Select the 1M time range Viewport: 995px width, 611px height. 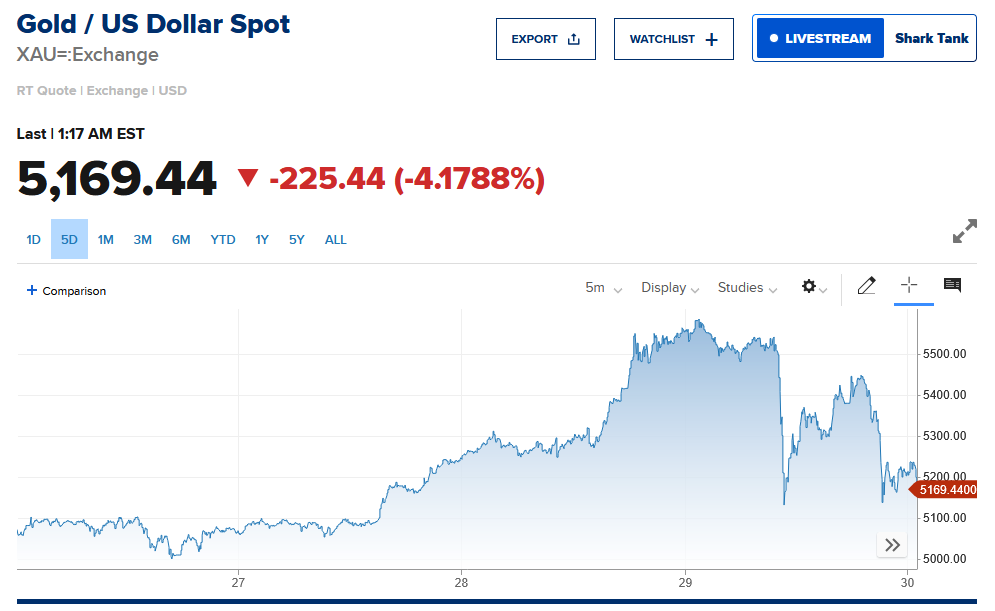[x=106, y=240]
